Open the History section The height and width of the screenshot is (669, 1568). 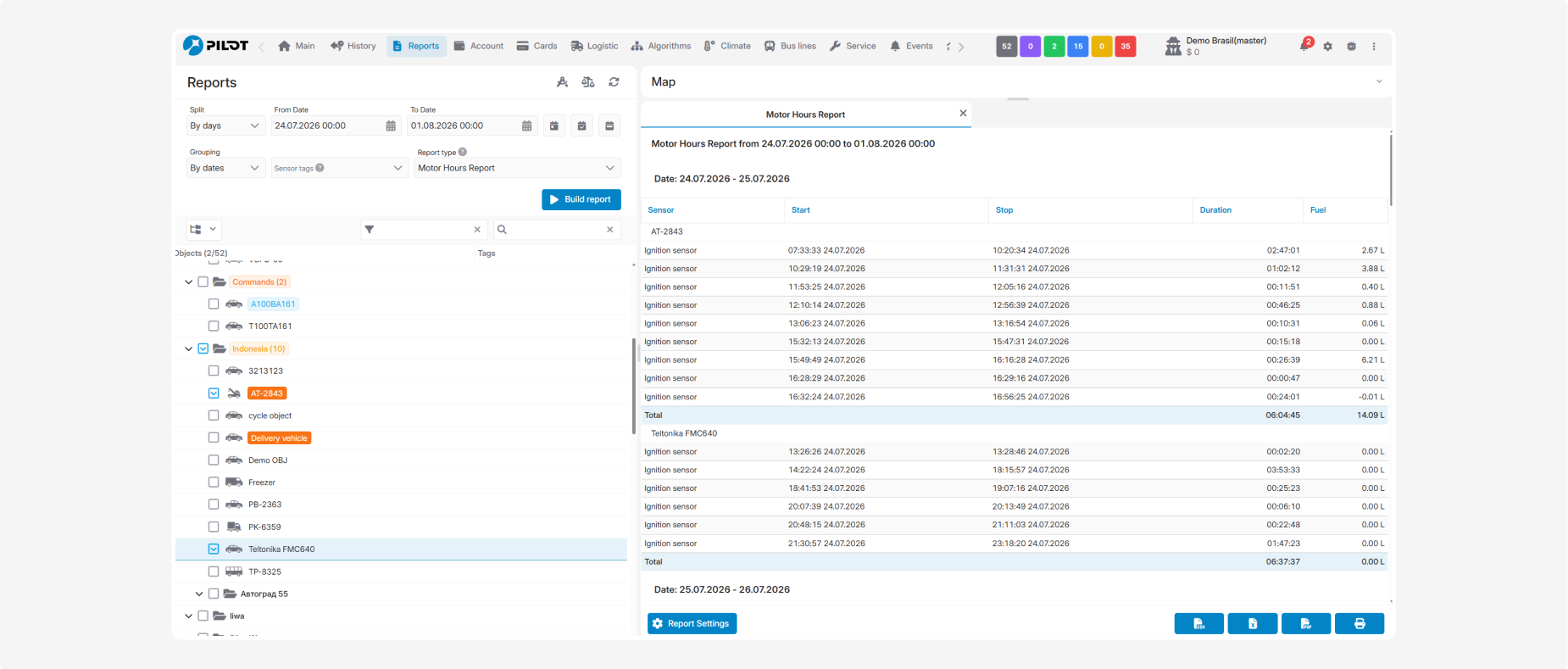tap(353, 47)
